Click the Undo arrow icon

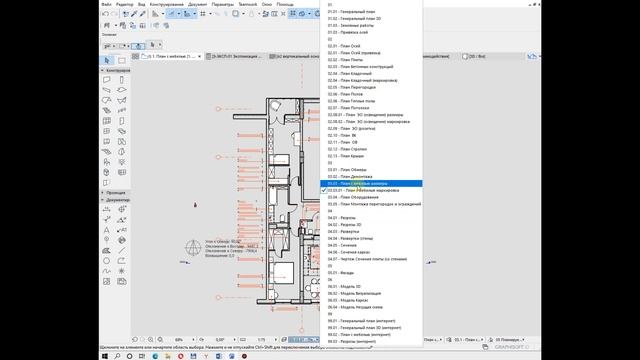[105, 14]
